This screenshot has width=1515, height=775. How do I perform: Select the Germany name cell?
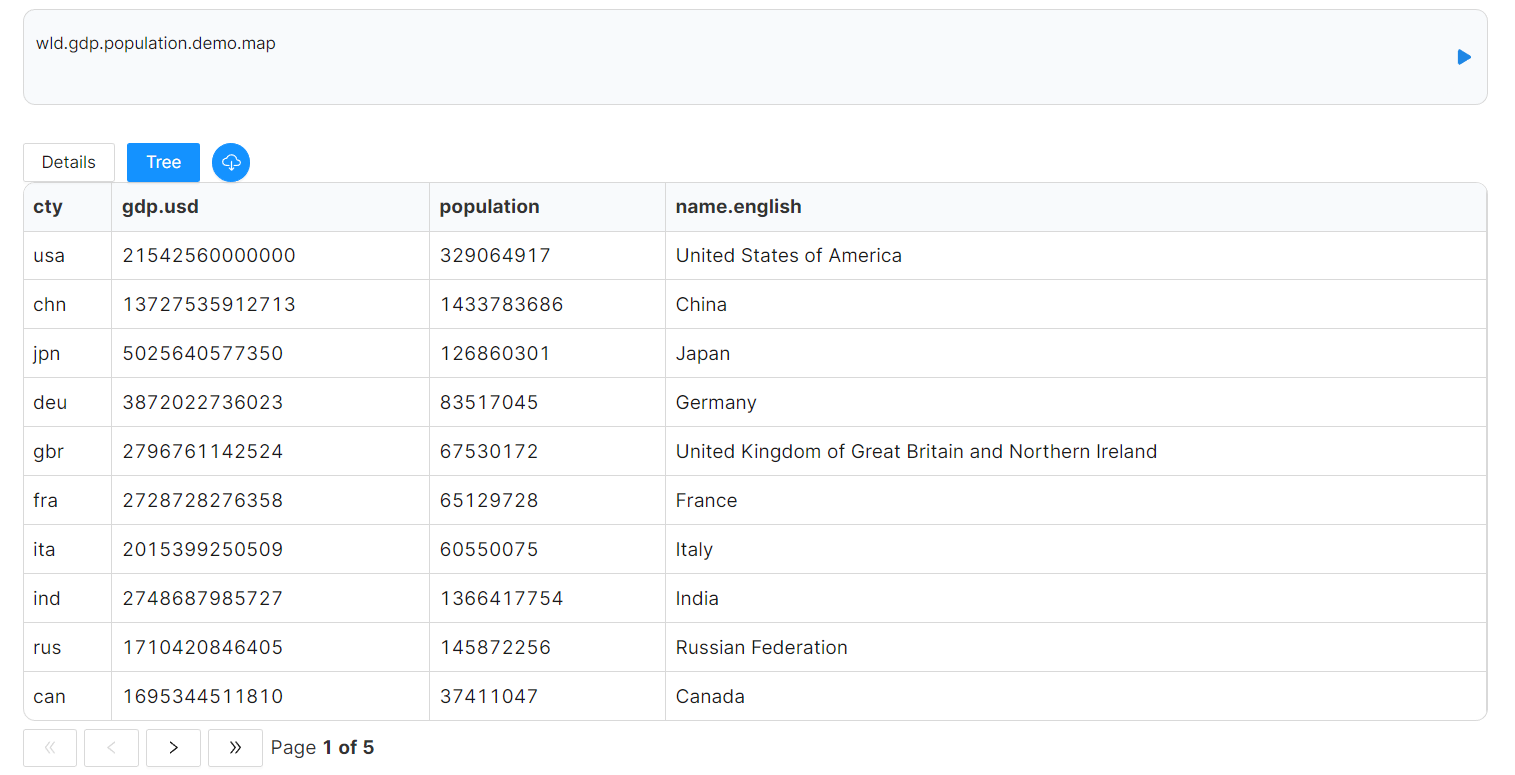point(1076,403)
